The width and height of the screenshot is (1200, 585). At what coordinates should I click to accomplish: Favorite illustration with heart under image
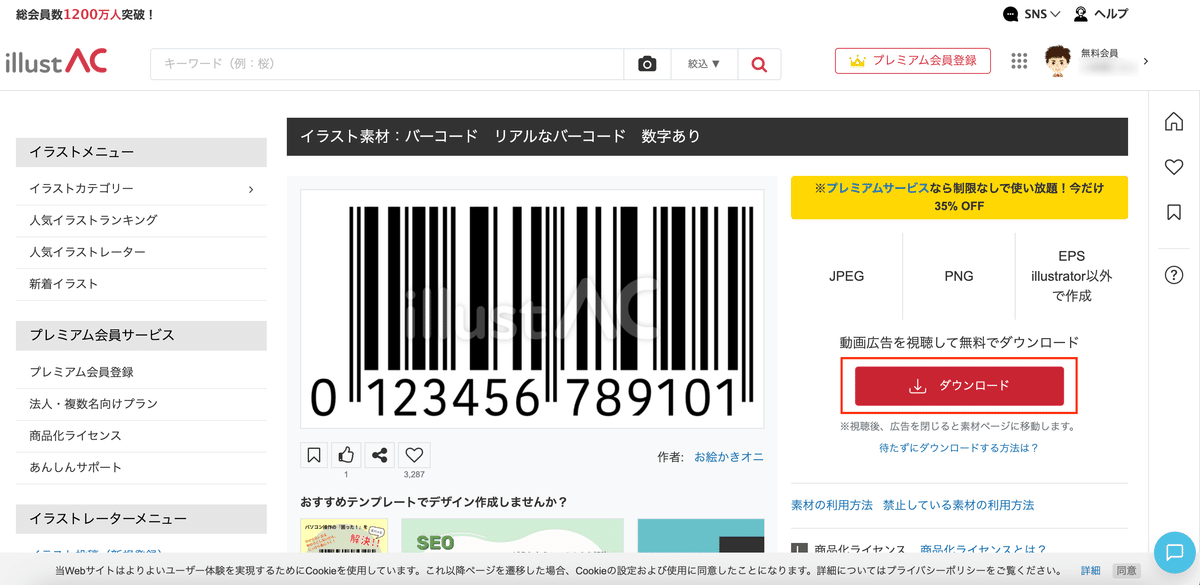pos(414,455)
